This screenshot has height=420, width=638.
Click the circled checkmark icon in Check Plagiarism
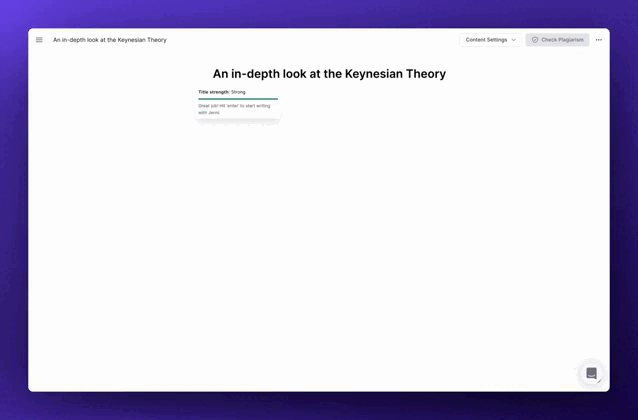[x=535, y=40]
